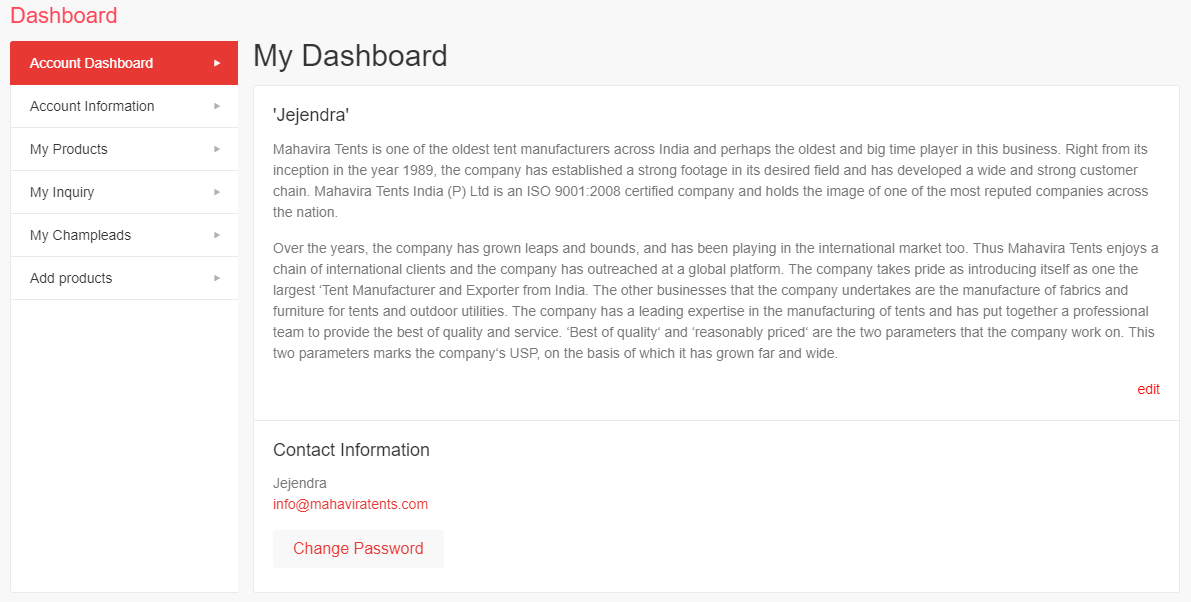
Task: Click the arrow icon beside My Champleads
Action: (x=217, y=235)
